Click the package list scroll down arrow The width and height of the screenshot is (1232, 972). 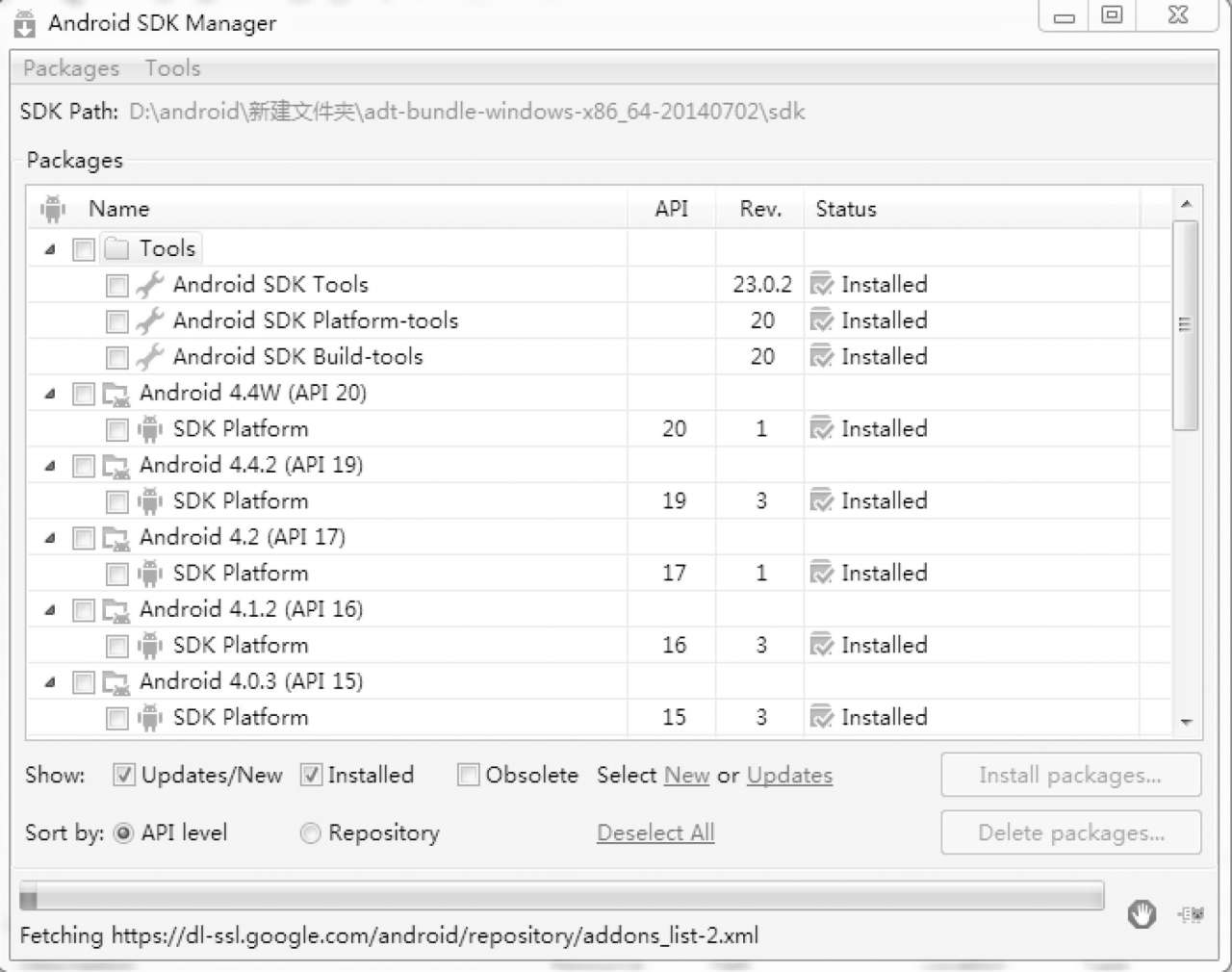[x=1186, y=723]
